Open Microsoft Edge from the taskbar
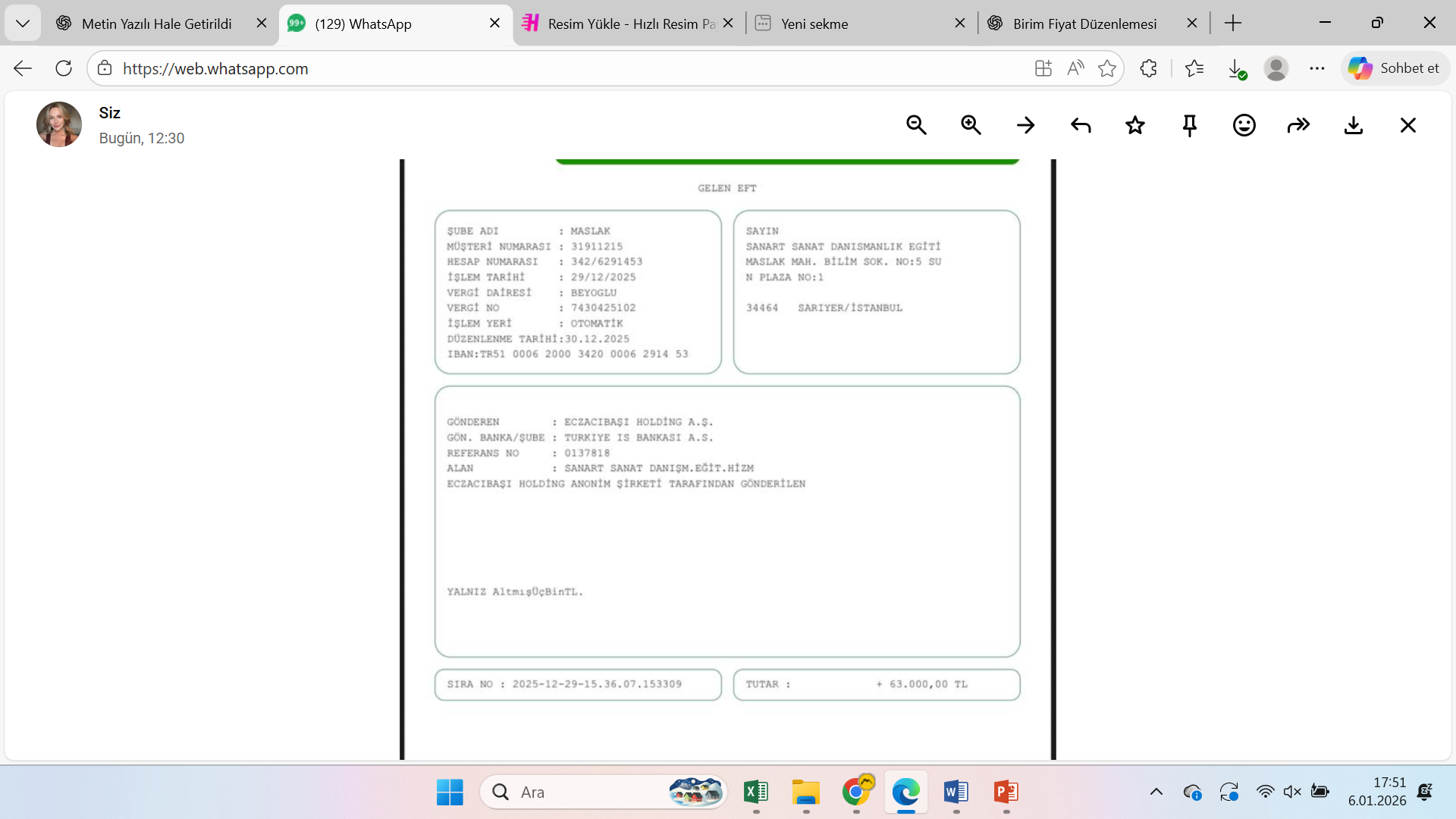 tap(906, 792)
